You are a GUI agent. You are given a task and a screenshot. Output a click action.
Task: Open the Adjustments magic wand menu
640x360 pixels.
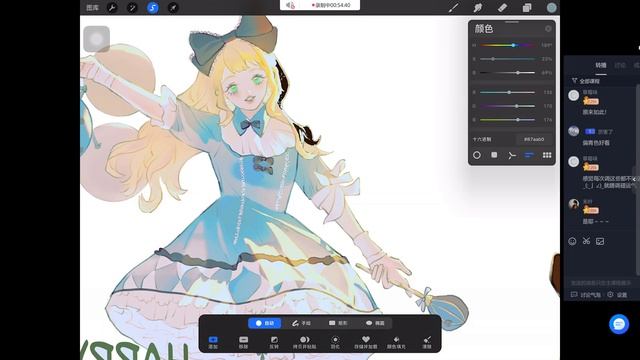(x=132, y=8)
